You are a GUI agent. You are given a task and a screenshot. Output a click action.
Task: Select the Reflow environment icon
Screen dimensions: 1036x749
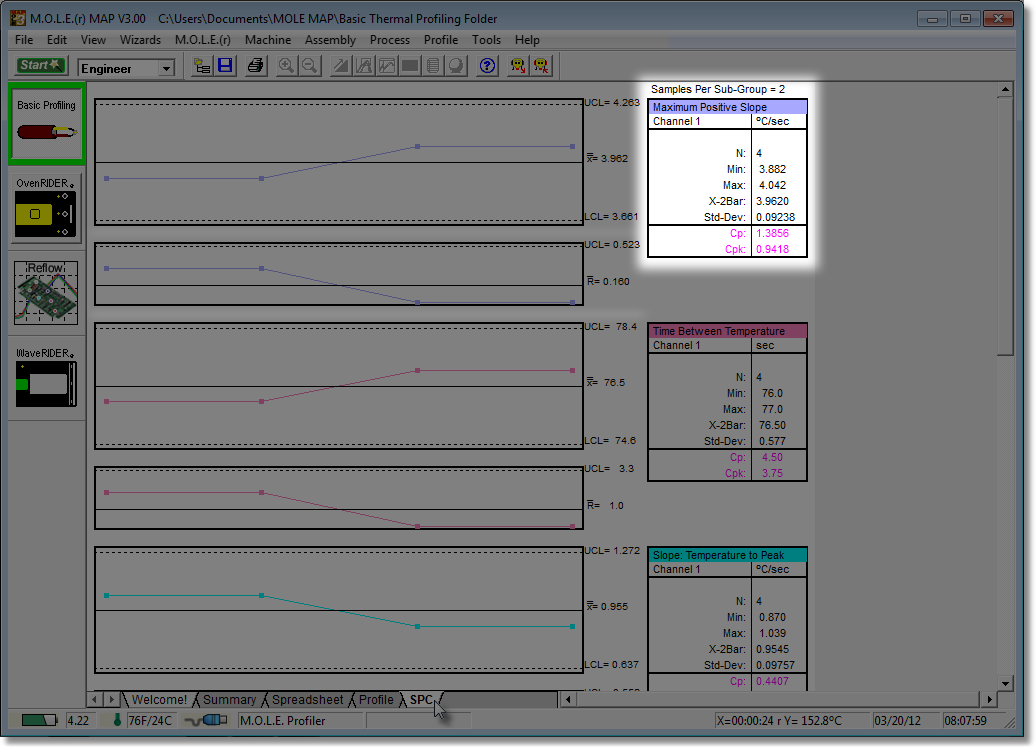pyautogui.click(x=46, y=293)
